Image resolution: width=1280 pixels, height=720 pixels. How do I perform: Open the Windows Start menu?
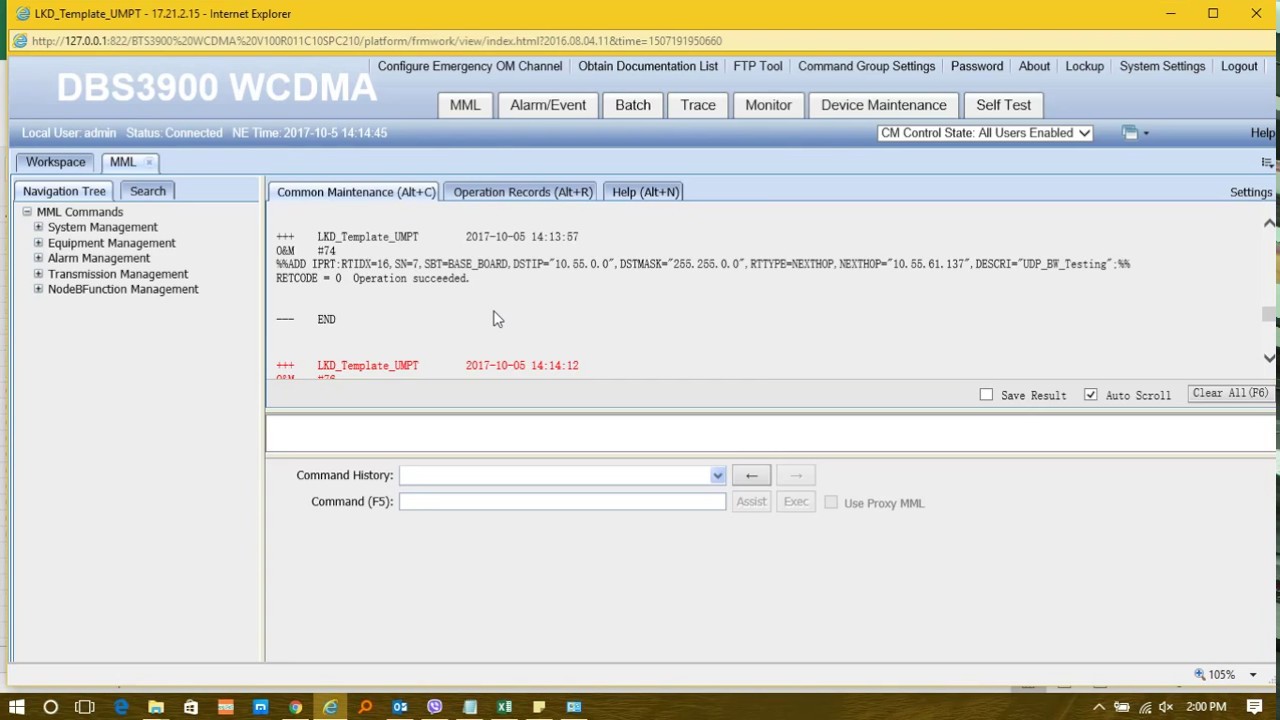click(16, 707)
